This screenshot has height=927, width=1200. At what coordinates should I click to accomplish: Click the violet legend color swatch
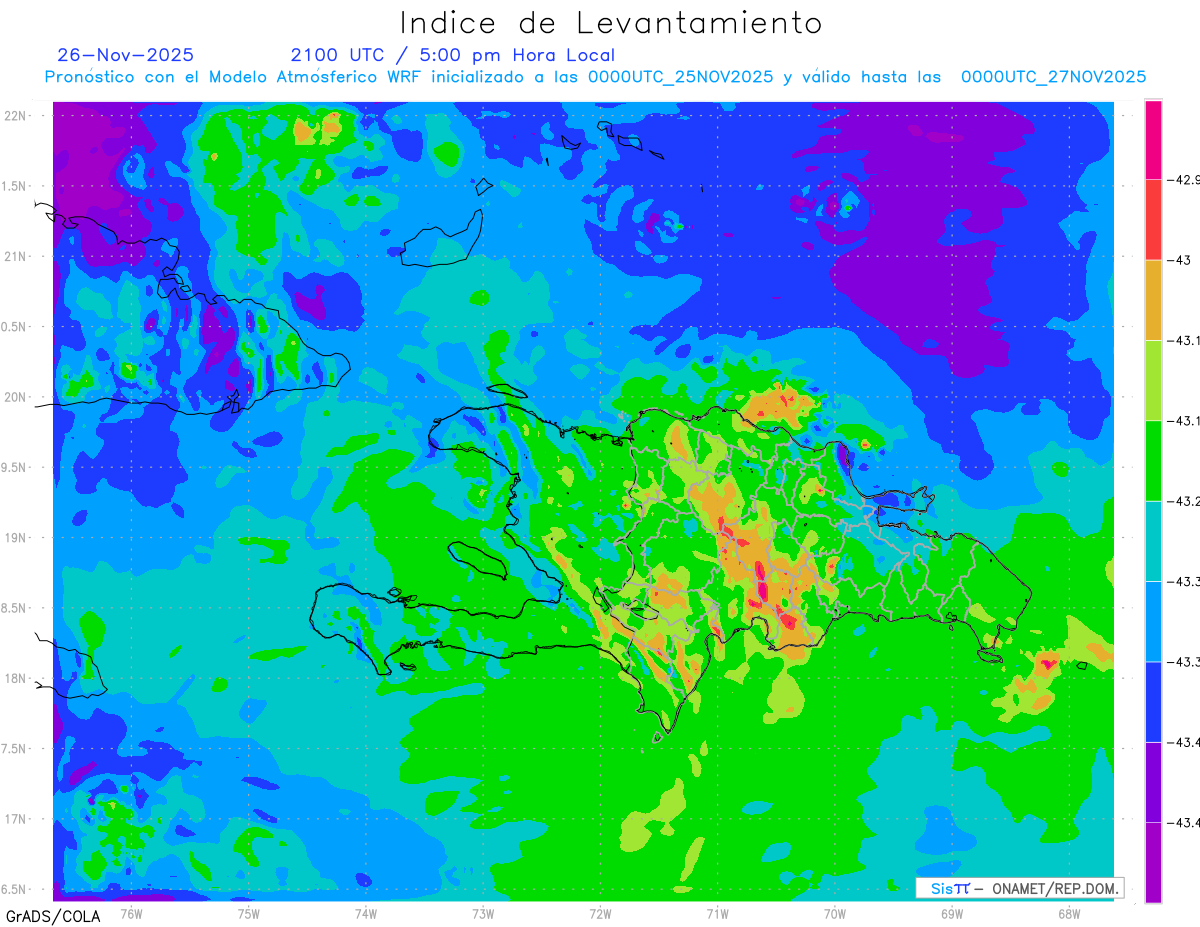point(1153,782)
